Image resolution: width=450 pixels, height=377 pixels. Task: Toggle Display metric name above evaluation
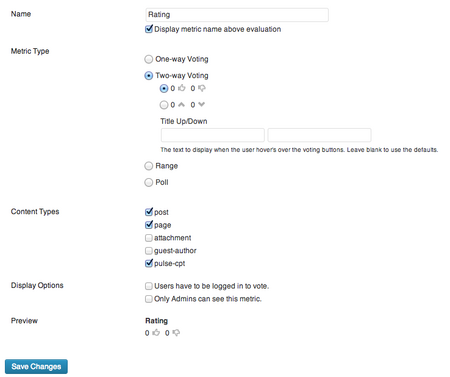[x=149, y=29]
